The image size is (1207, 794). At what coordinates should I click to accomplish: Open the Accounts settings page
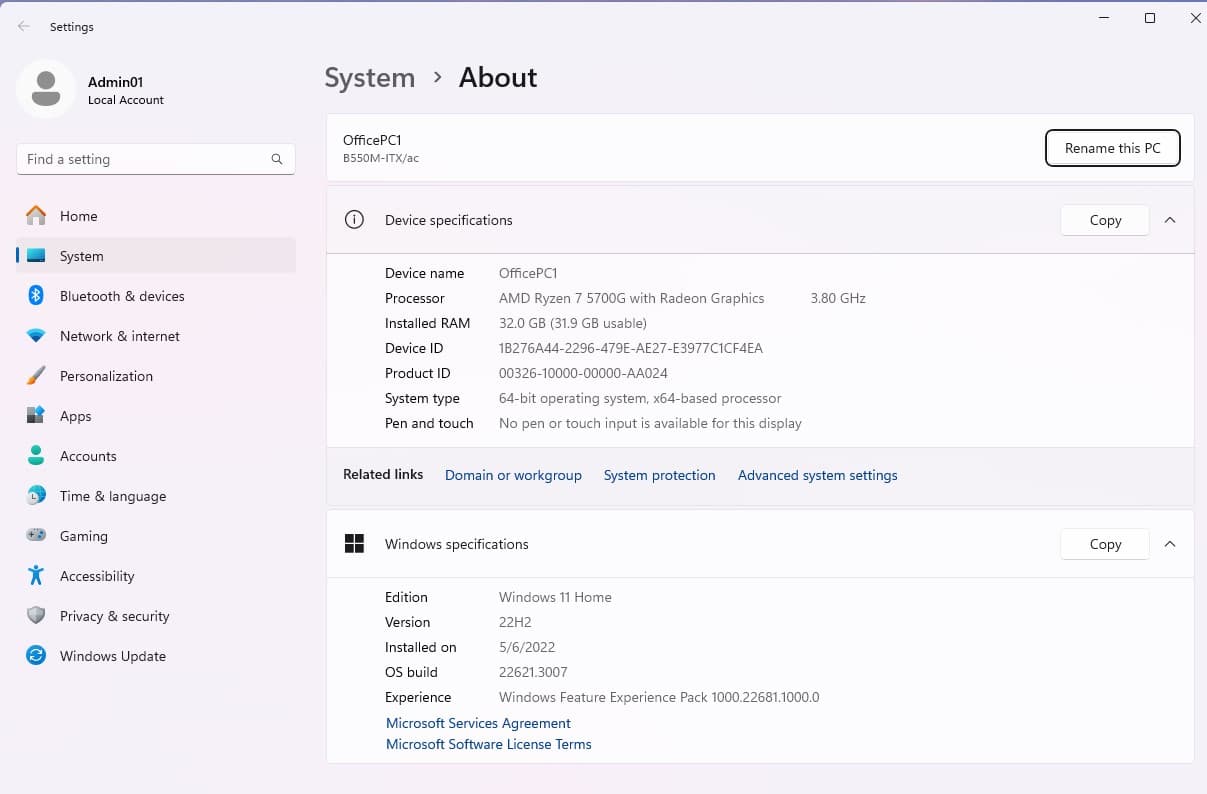pyautogui.click(x=156, y=456)
